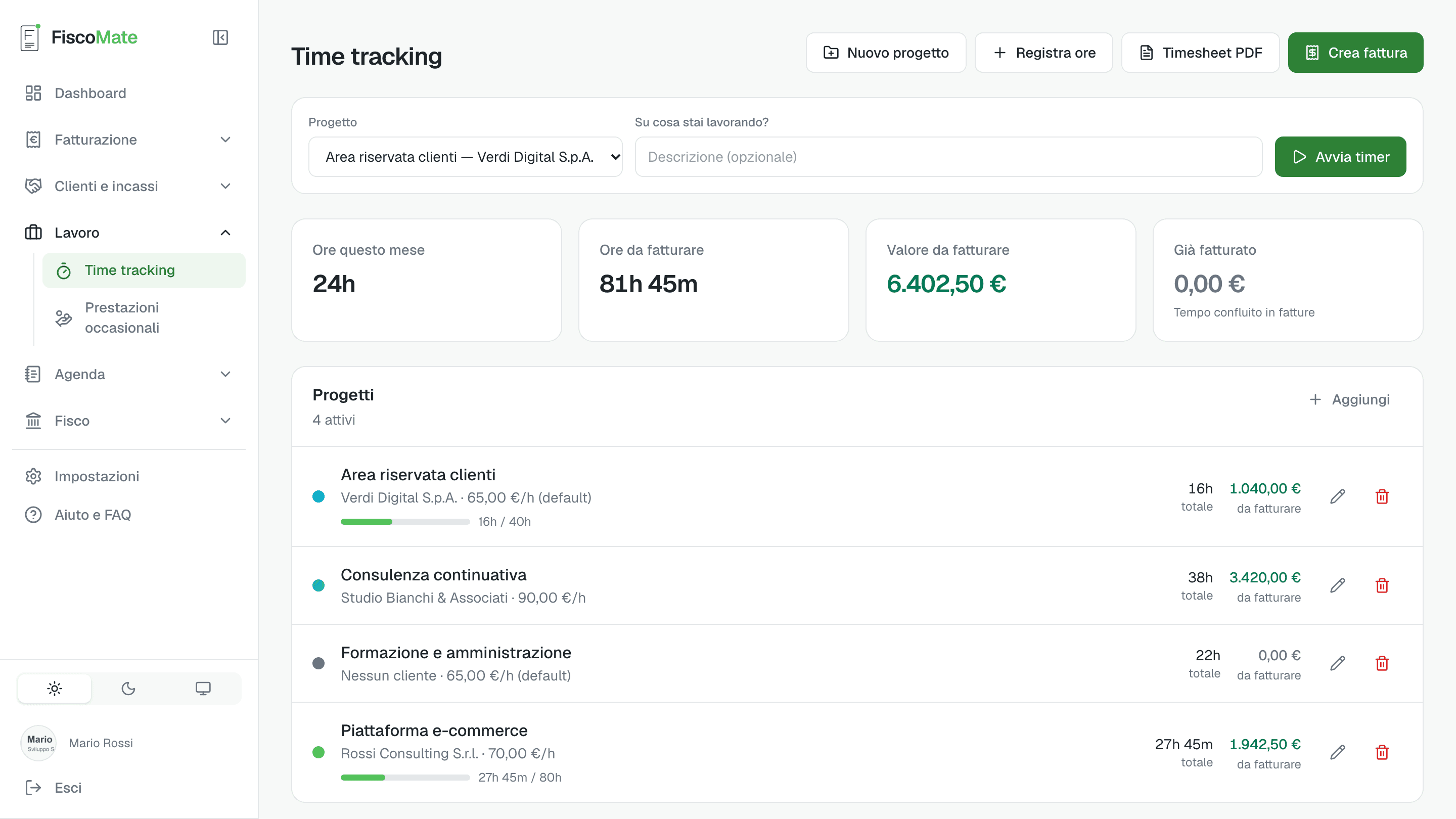Delete the Formazione e amministrazione project
This screenshot has width=1456, height=819.
pyautogui.click(x=1382, y=663)
